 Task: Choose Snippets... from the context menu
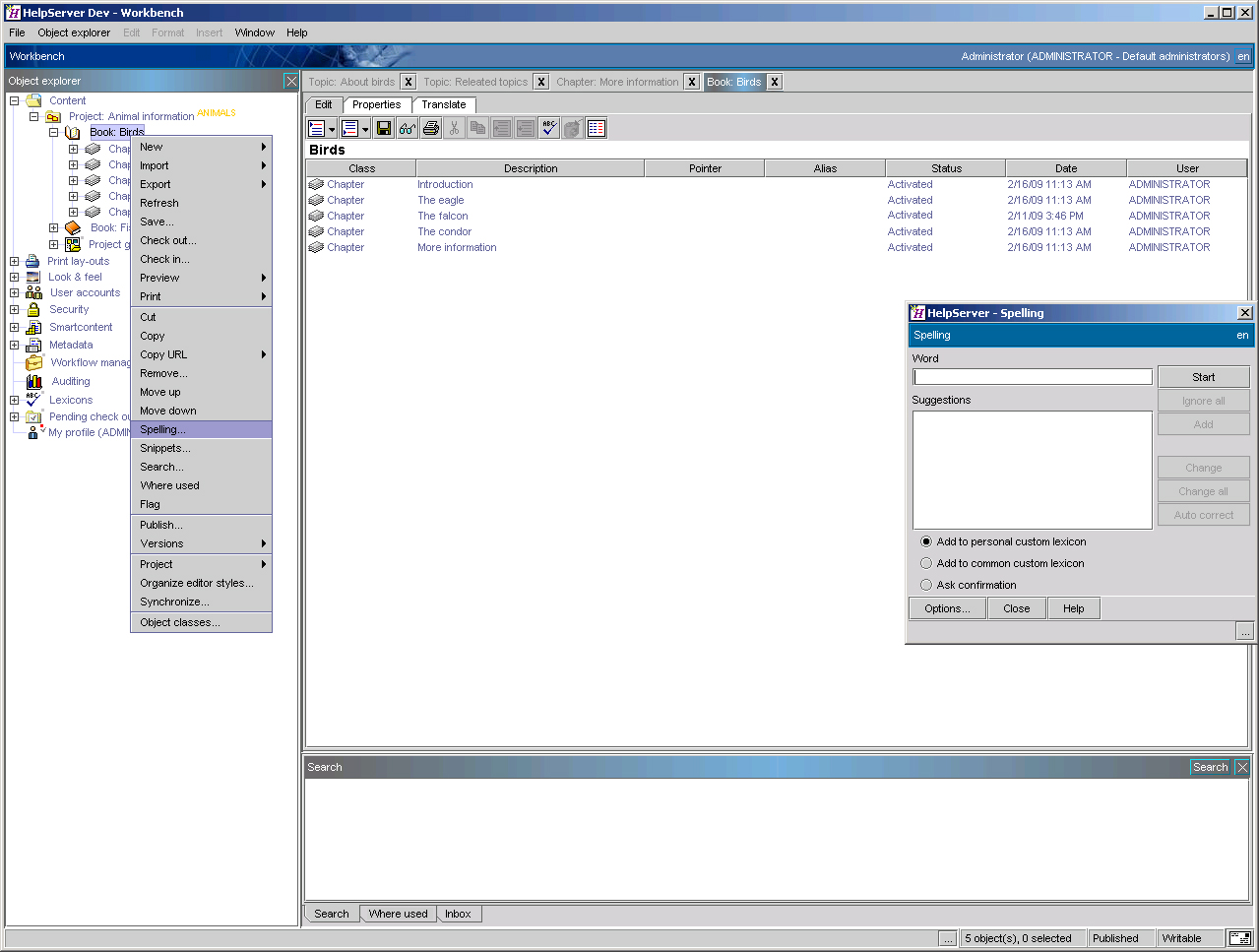(165, 448)
